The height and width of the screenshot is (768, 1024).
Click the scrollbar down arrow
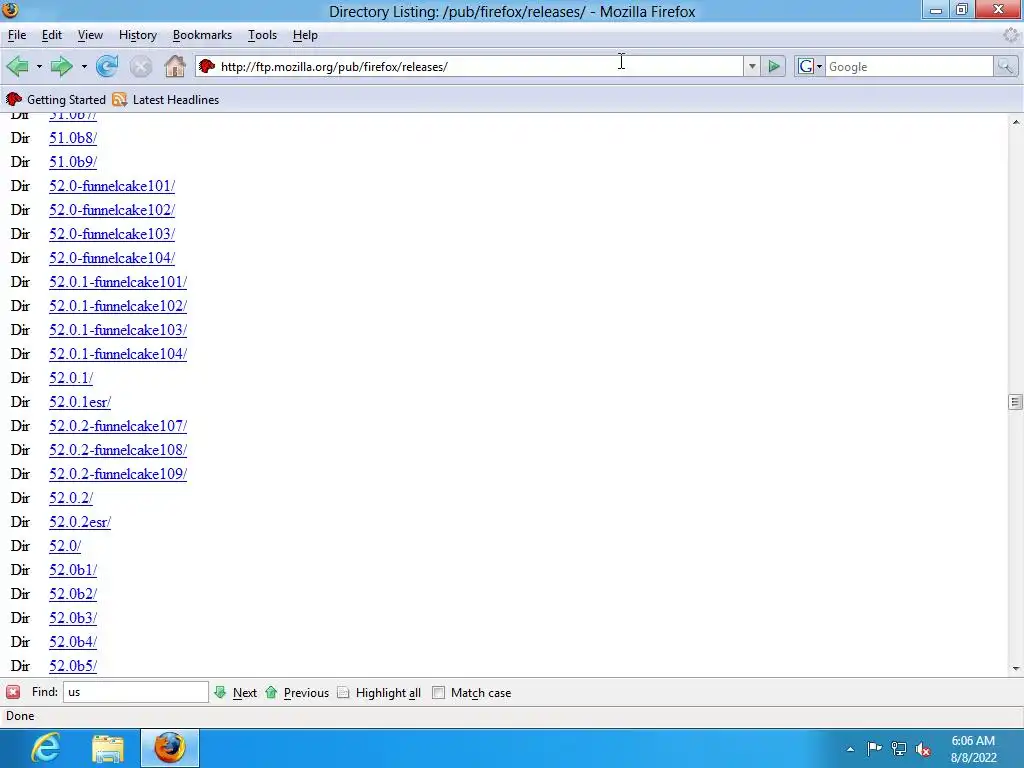tap(1015, 668)
